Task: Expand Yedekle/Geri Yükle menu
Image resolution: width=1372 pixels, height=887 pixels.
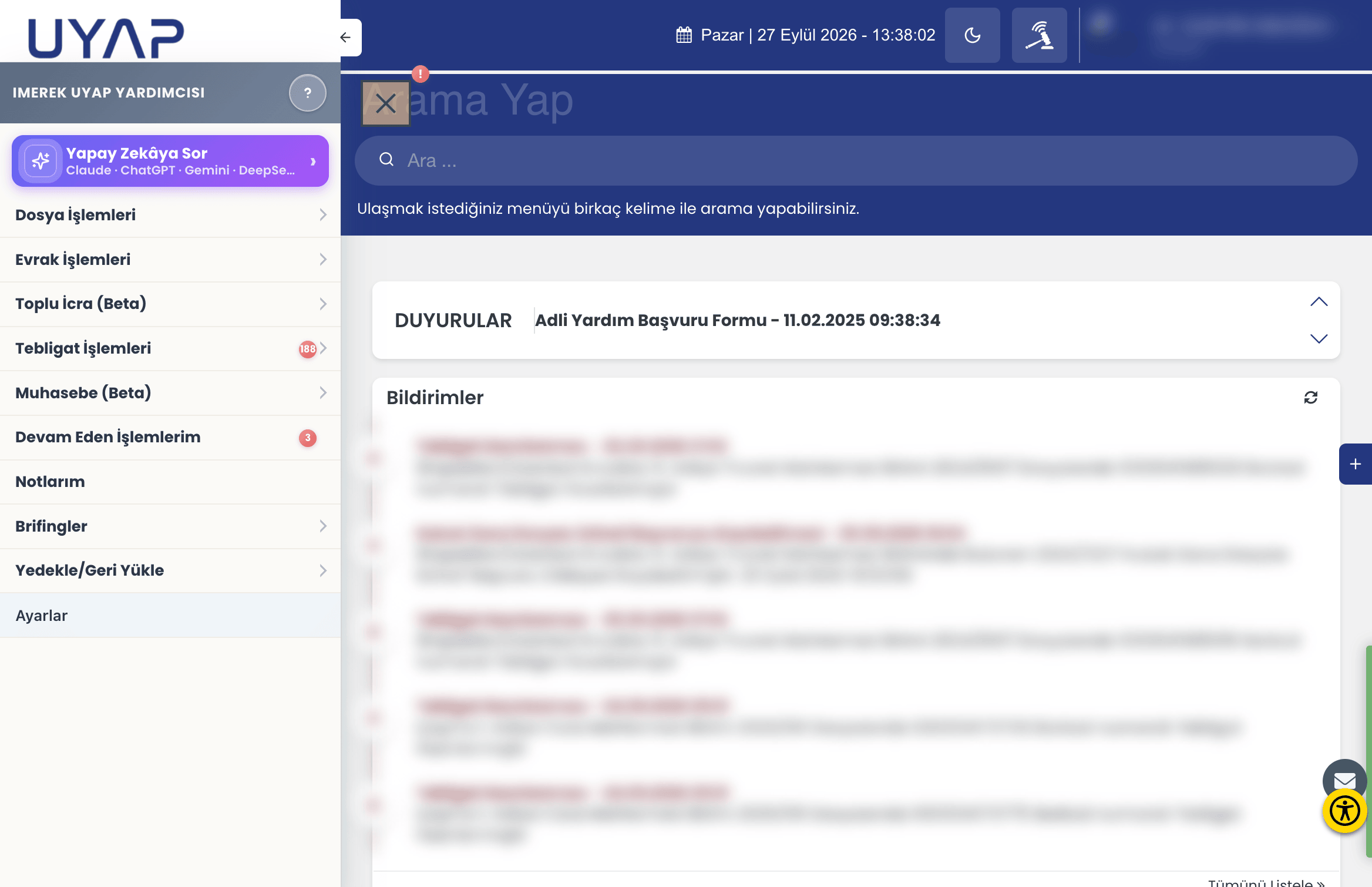Action: [x=170, y=570]
